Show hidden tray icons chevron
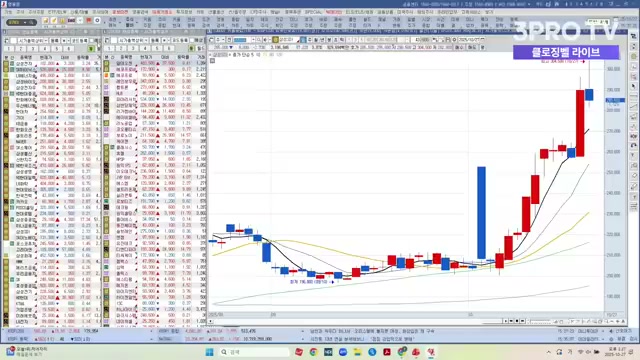Viewport: 640px width, 360px height. (x=549, y=352)
